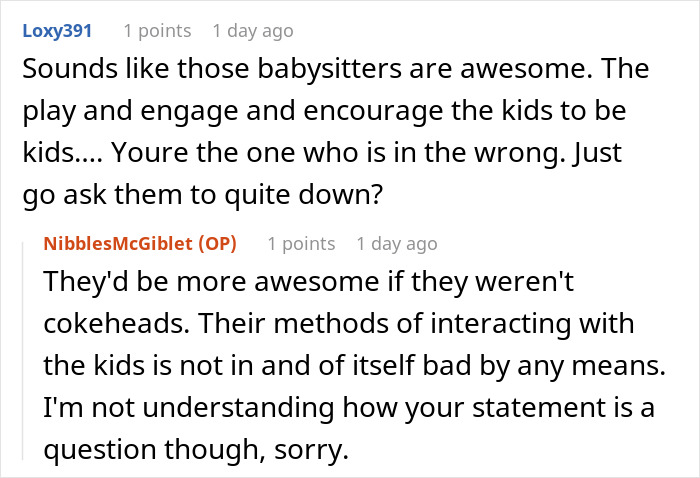Image resolution: width=700 pixels, height=478 pixels.
Task: Click Loxy391's "1 points" score
Action: click(x=155, y=31)
